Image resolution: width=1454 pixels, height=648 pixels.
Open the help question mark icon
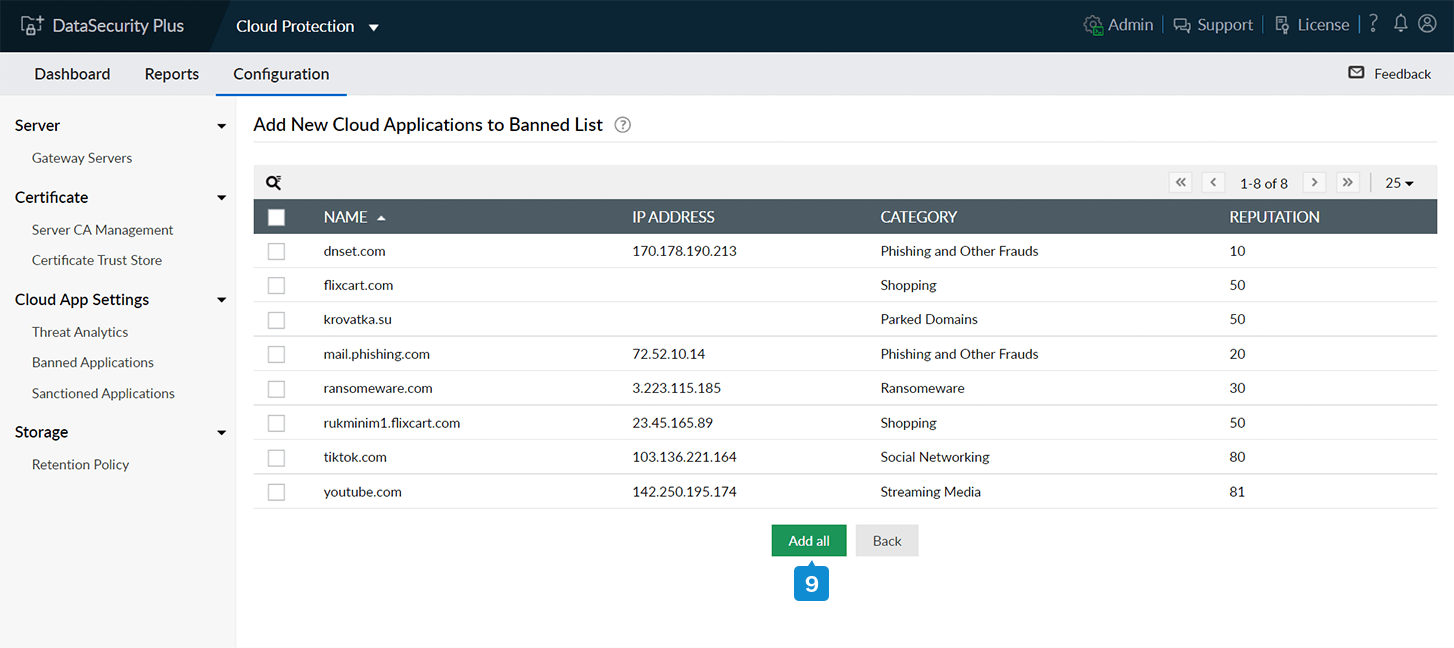[1374, 24]
